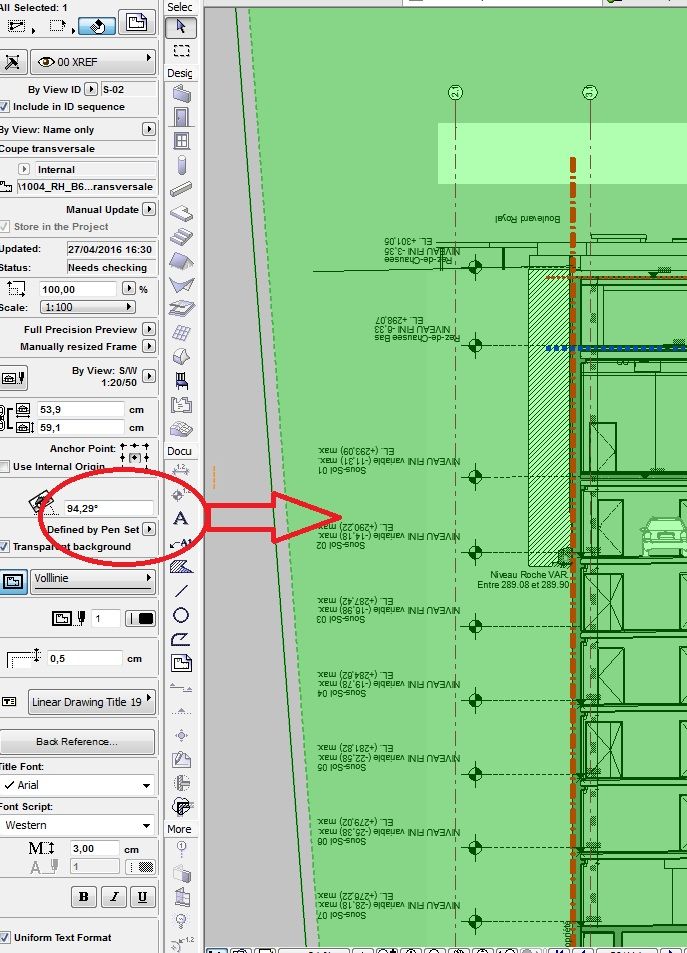The image size is (687, 953).
Task: Toggle Use Internal Origin checkbox
Action: click(x=4, y=467)
